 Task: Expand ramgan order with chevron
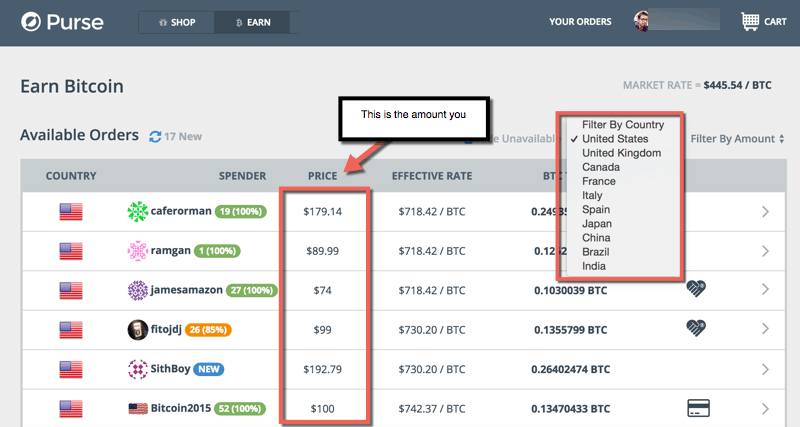[765, 251]
